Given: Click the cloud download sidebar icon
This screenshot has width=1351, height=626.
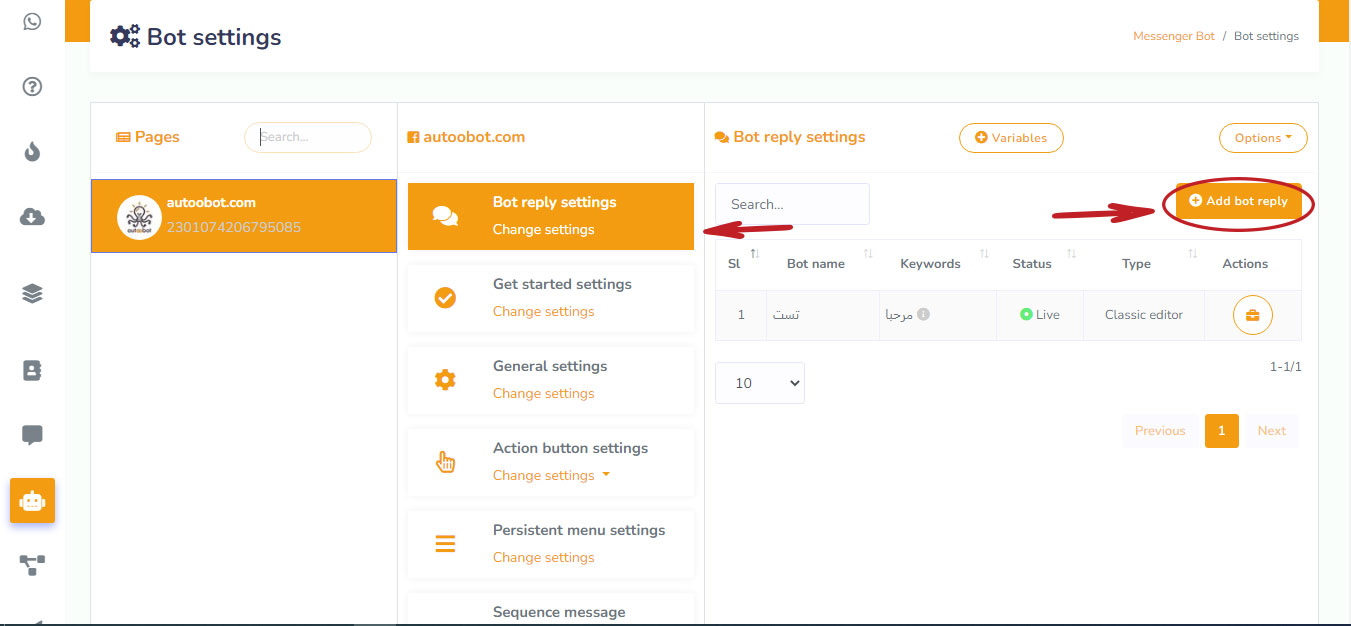Looking at the screenshot, I should point(32,217).
